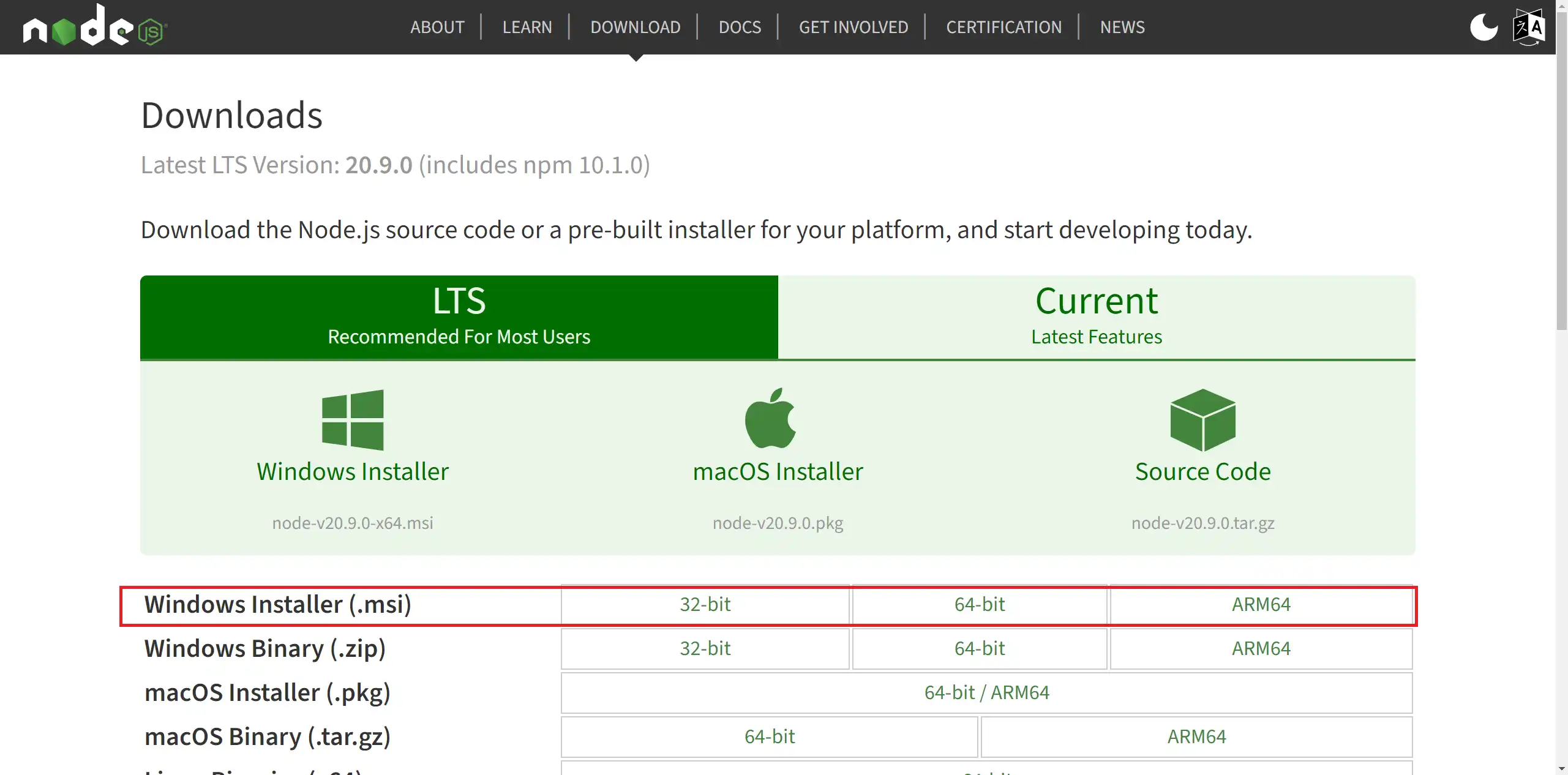The height and width of the screenshot is (775, 1568).
Task: Click the Apple logo icon
Action: pyautogui.click(x=770, y=418)
